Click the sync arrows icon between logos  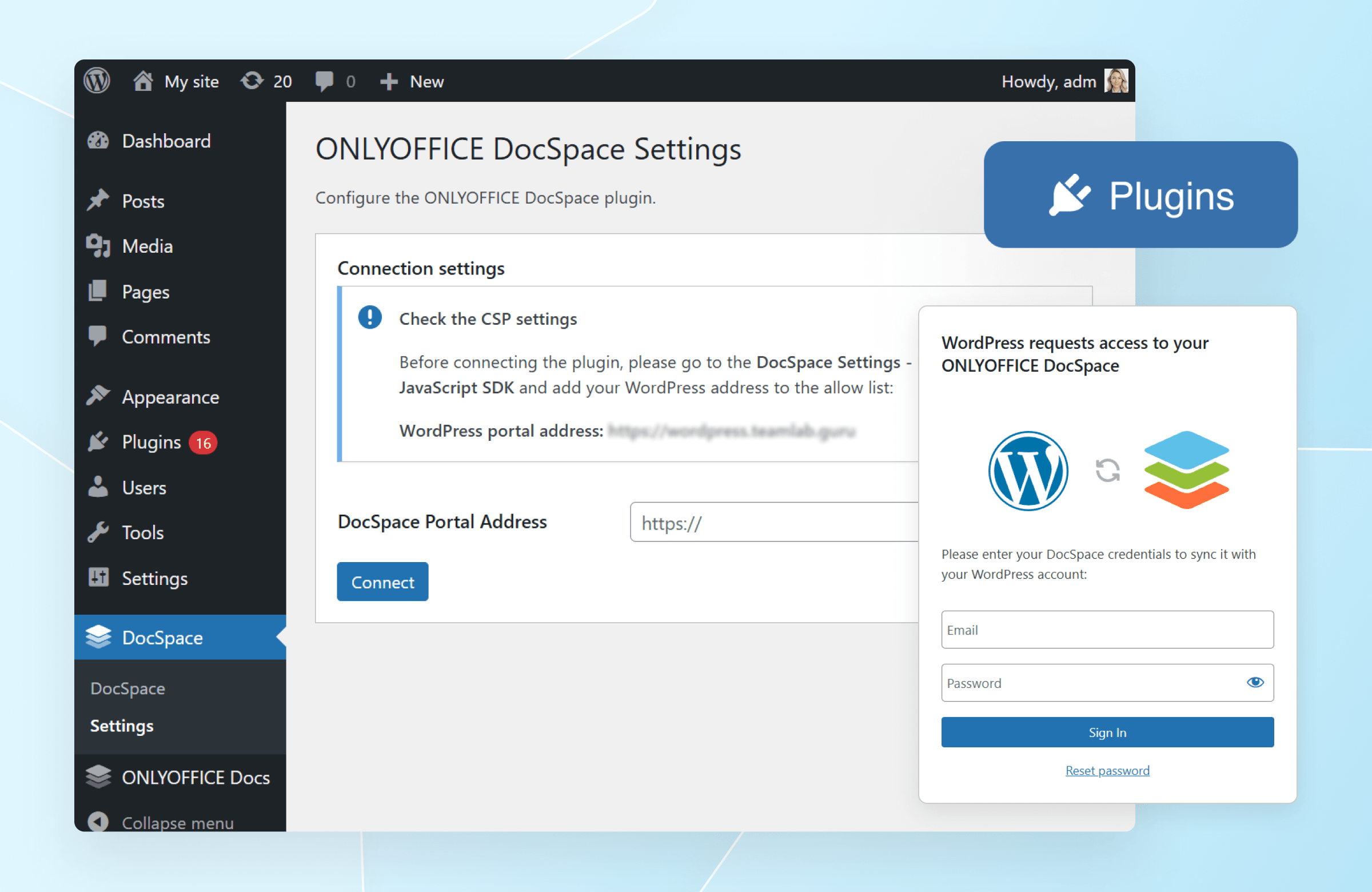click(1107, 470)
